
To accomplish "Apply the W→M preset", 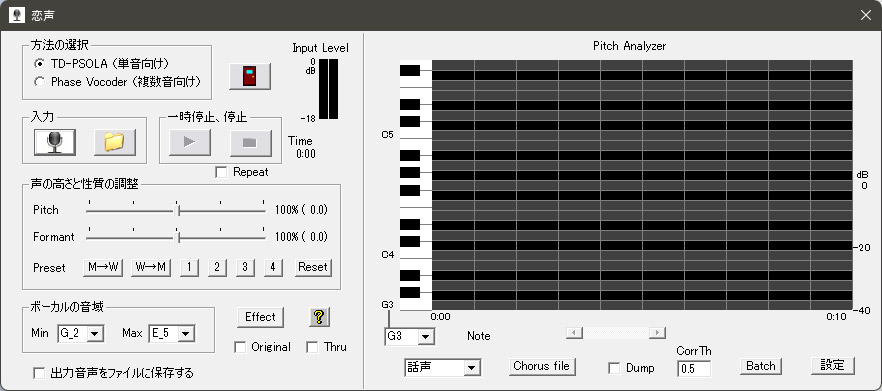I will (151, 267).
